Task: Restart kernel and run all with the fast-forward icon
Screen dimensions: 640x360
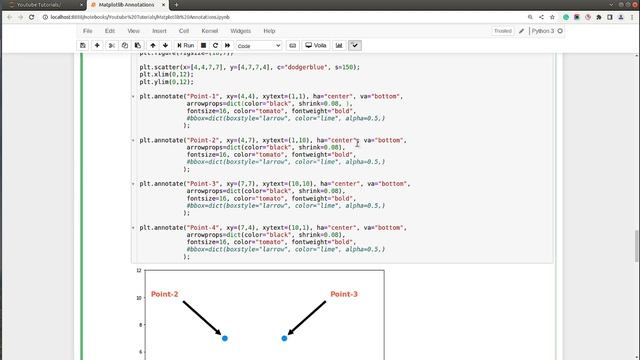Action: [x=228, y=45]
